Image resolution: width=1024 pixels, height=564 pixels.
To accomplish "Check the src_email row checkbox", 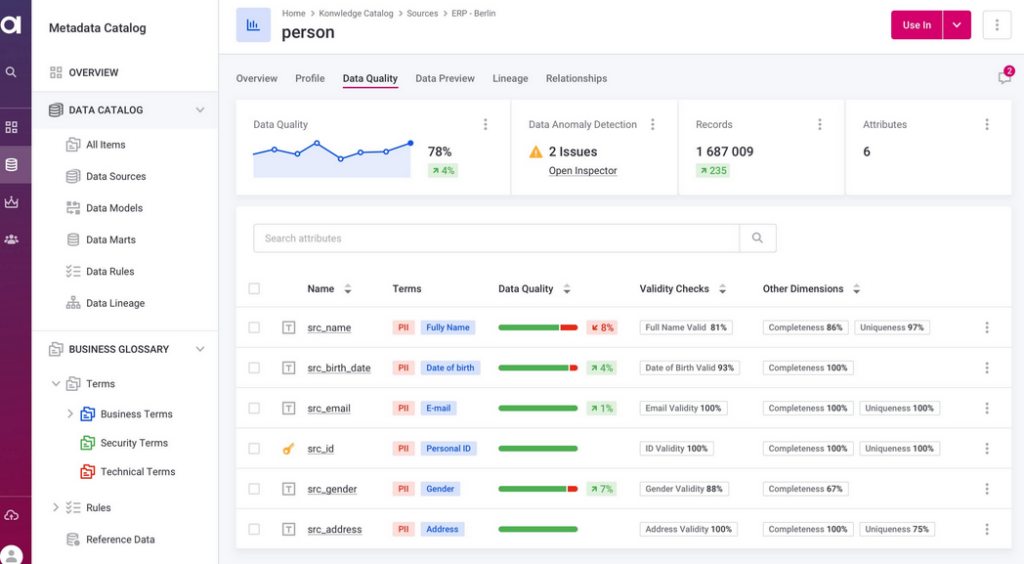I will 254,409.
